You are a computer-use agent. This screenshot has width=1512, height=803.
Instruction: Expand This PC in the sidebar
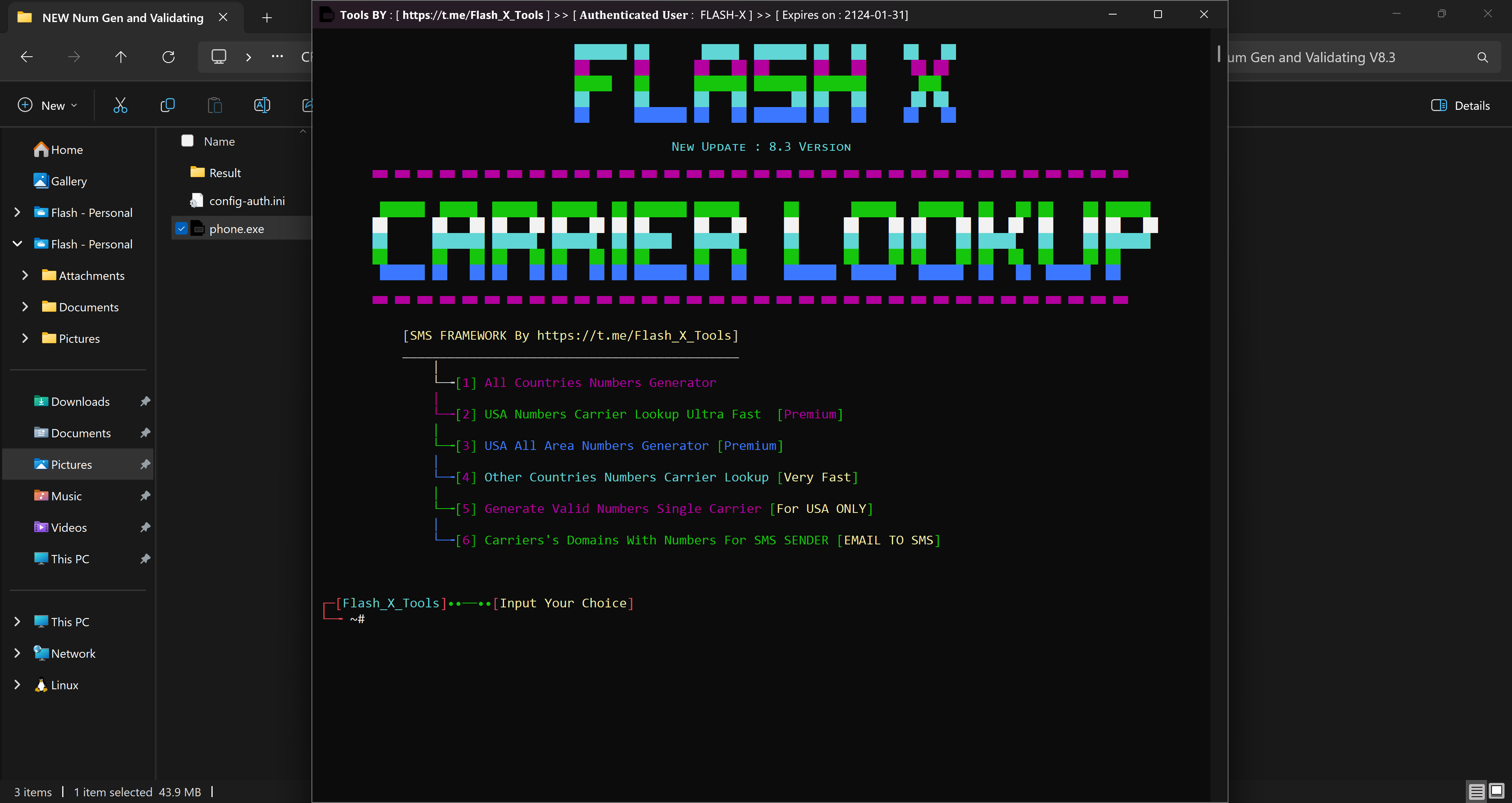tap(17, 621)
